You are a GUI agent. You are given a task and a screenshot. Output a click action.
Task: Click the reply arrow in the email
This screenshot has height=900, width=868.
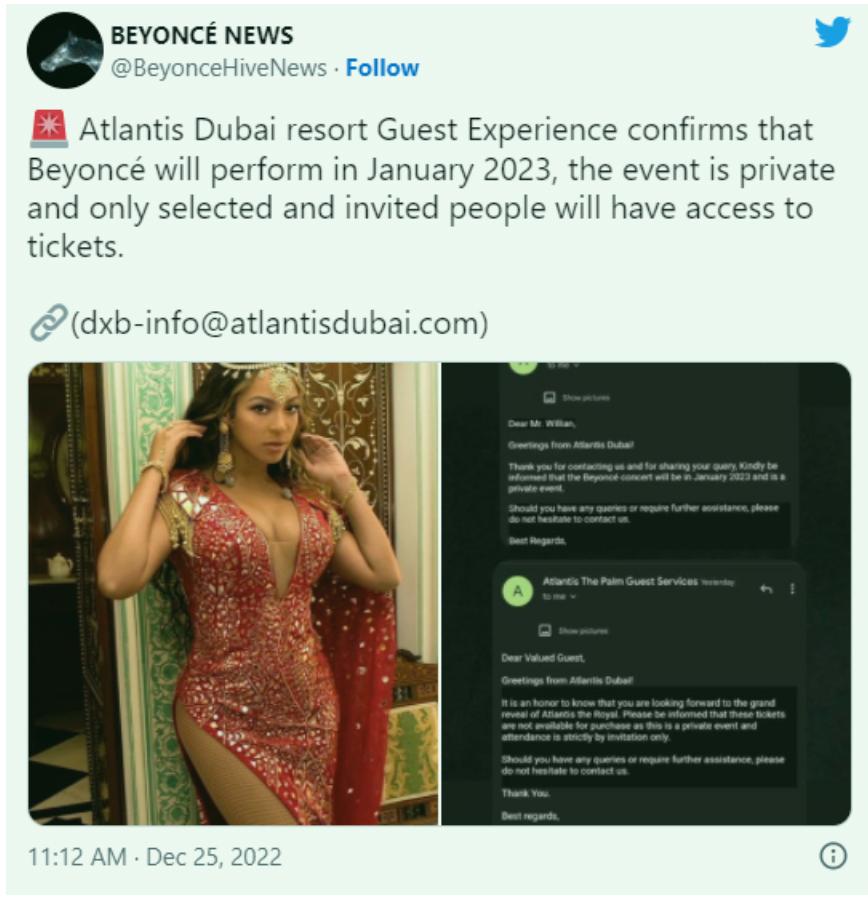tap(766, 589)
